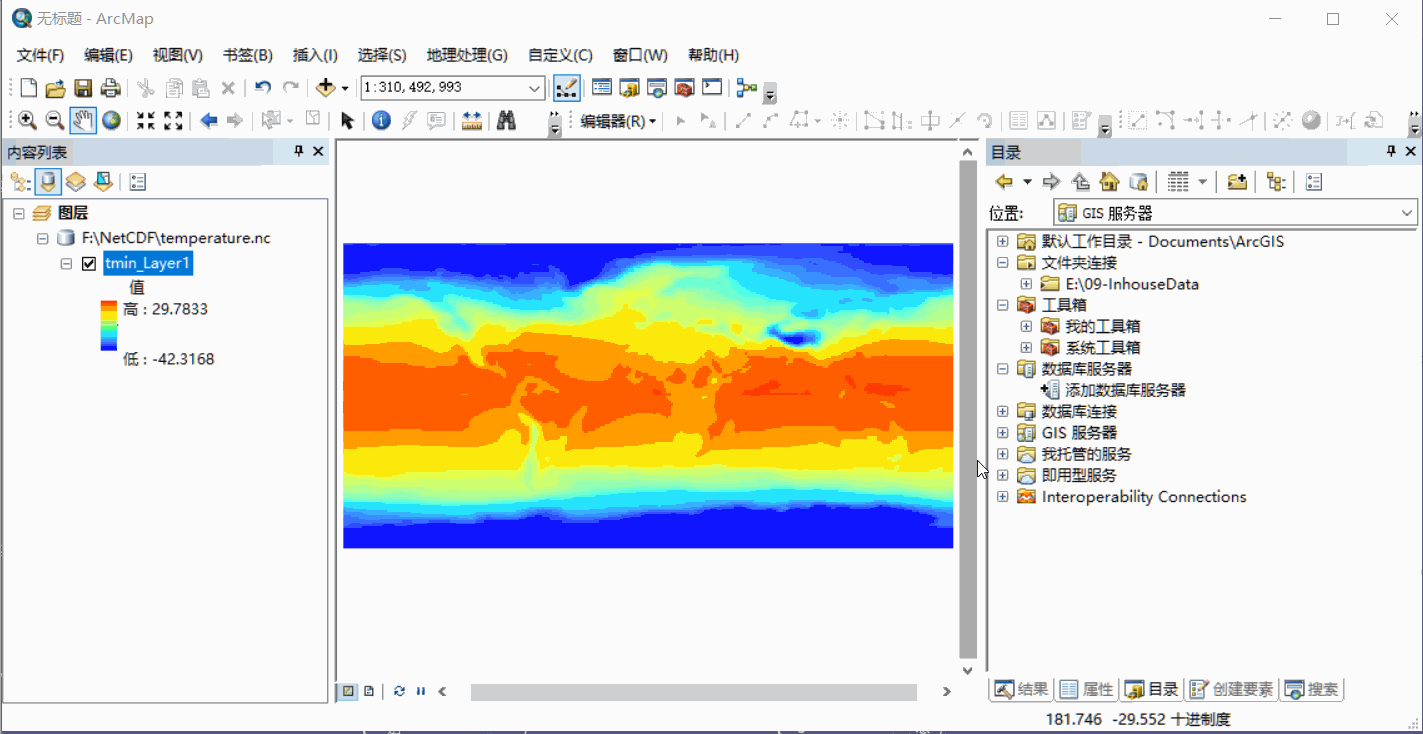Screen dimensions: 1423x734
Task: Open 书签(B) bookmarks menu
Action: [247, 55]
